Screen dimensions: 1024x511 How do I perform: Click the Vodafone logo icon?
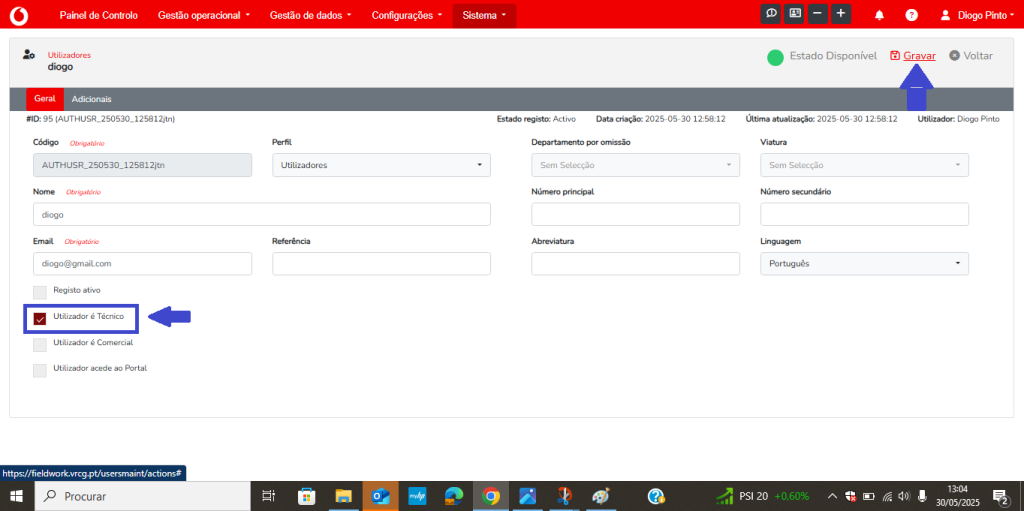[x=20, y=14]
